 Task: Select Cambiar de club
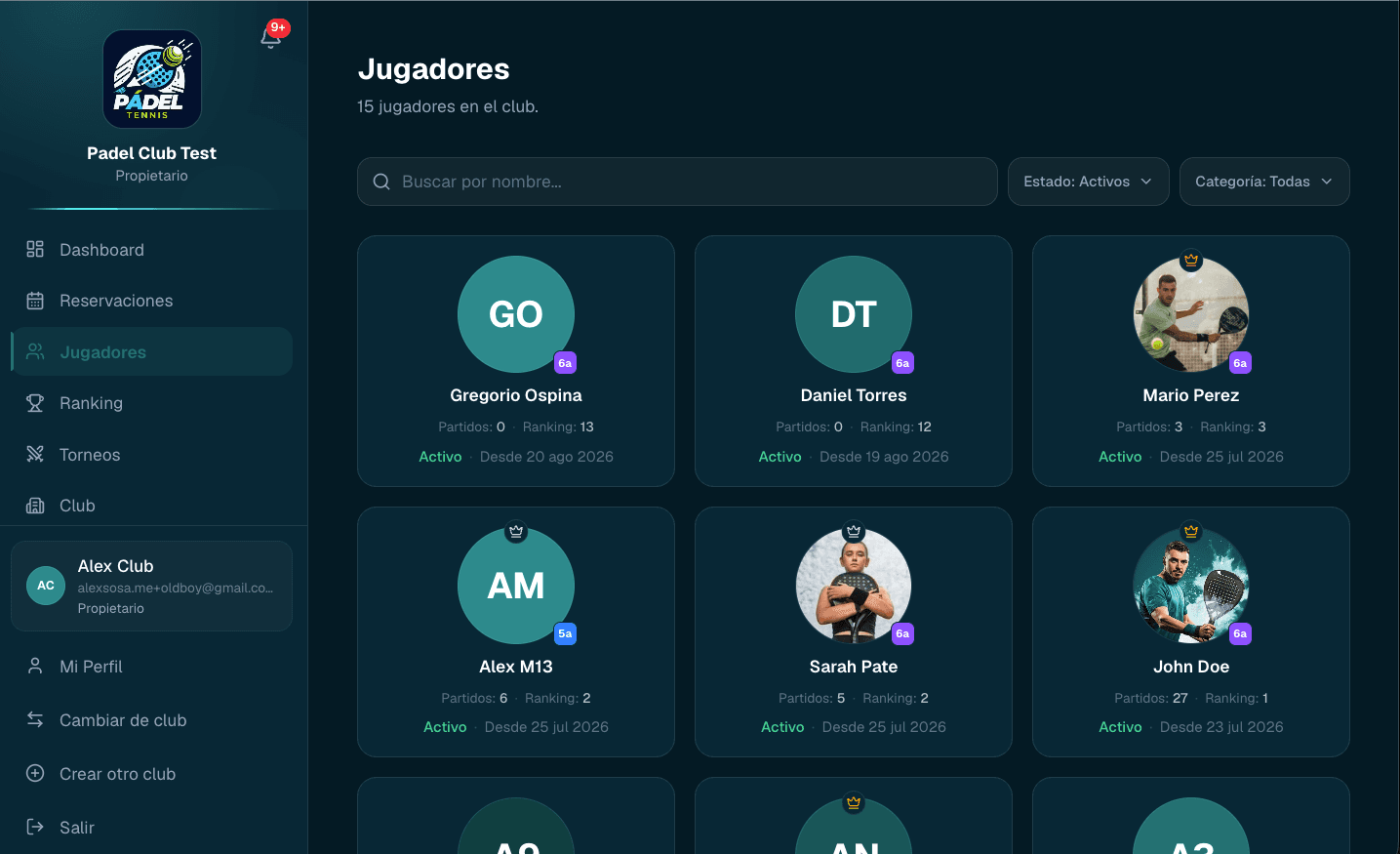[151, 720]
